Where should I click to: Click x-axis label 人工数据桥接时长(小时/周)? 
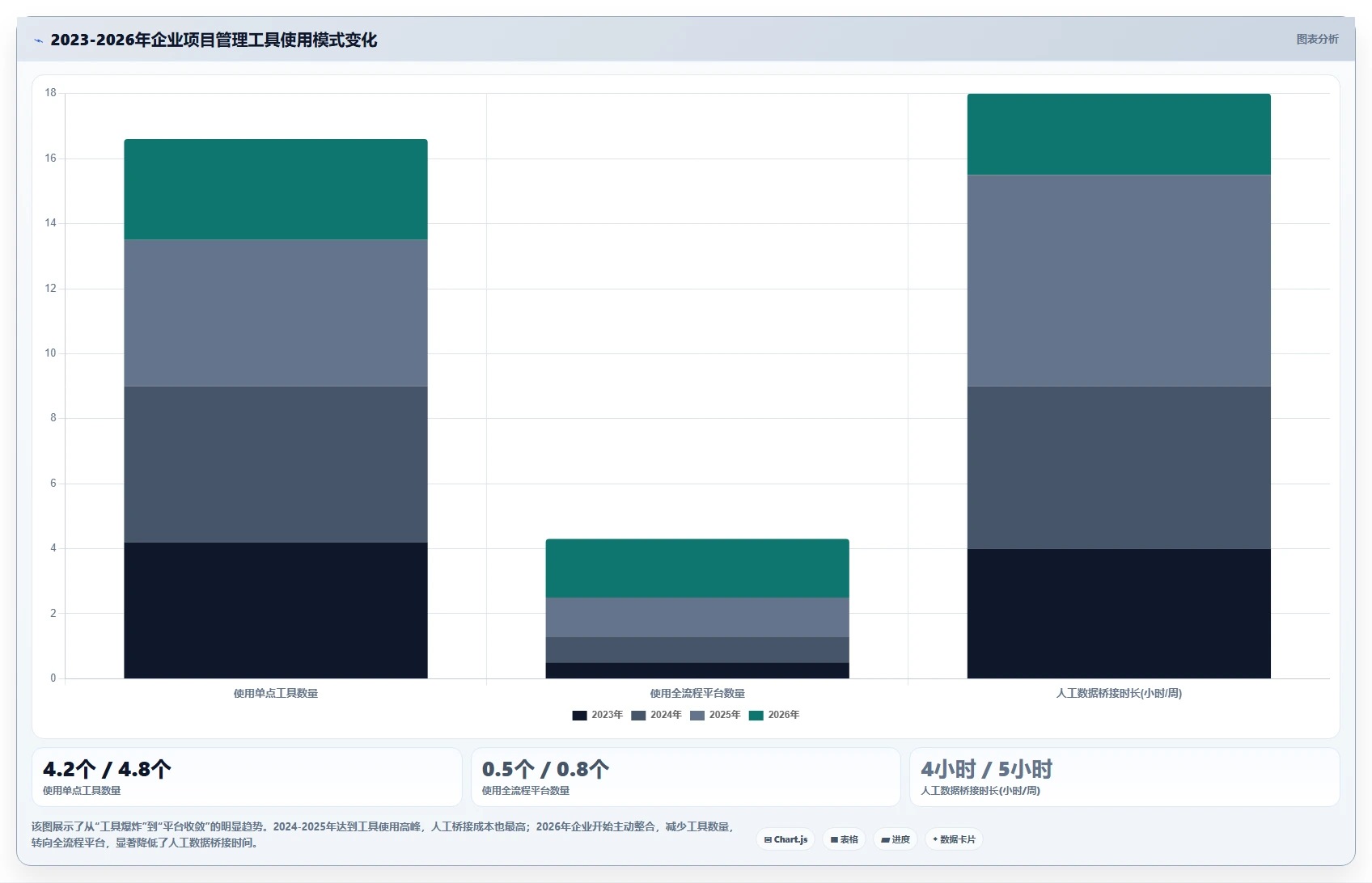[1119, 693]
